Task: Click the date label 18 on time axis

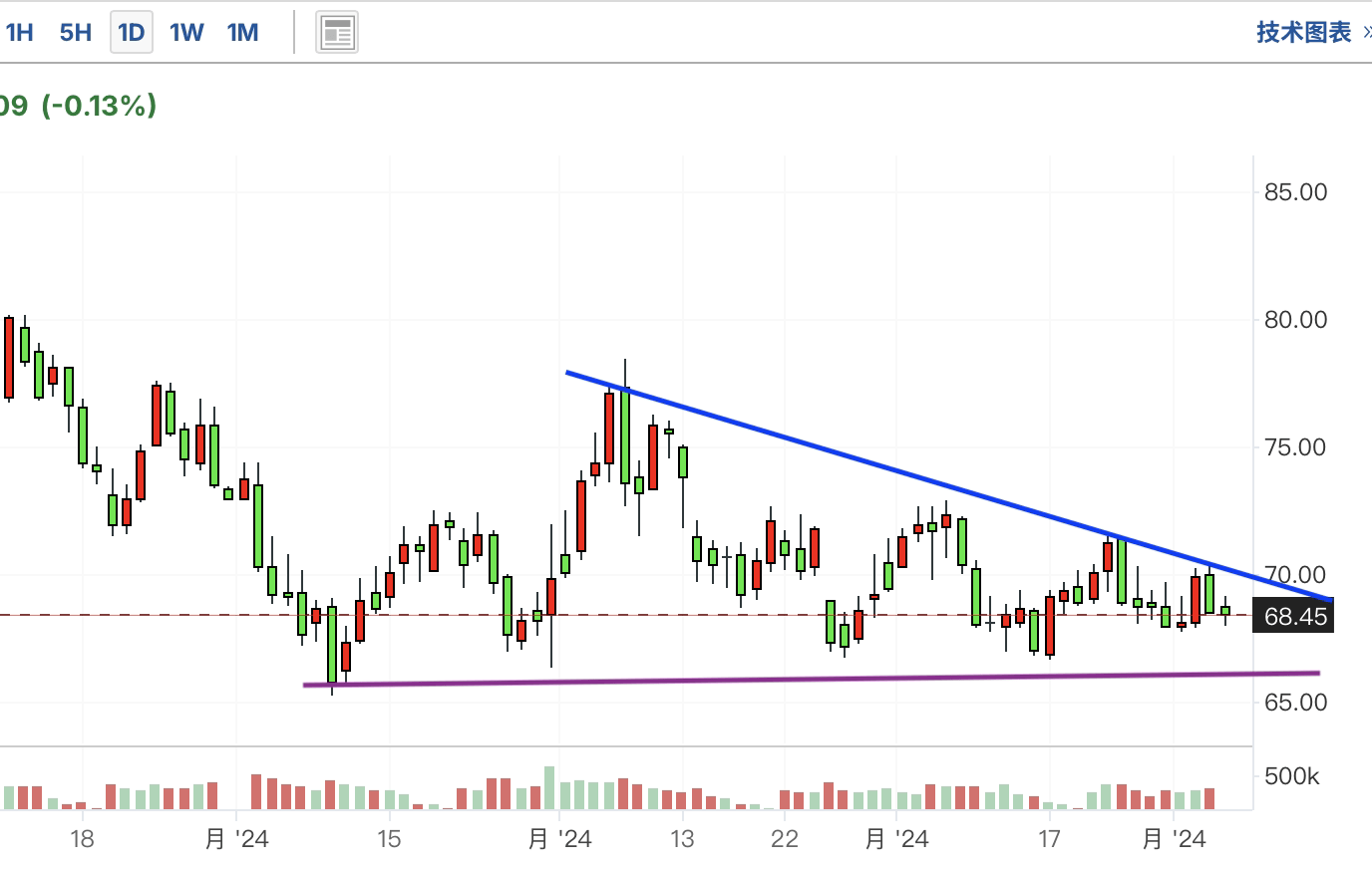Action: [x=82, y=839]
